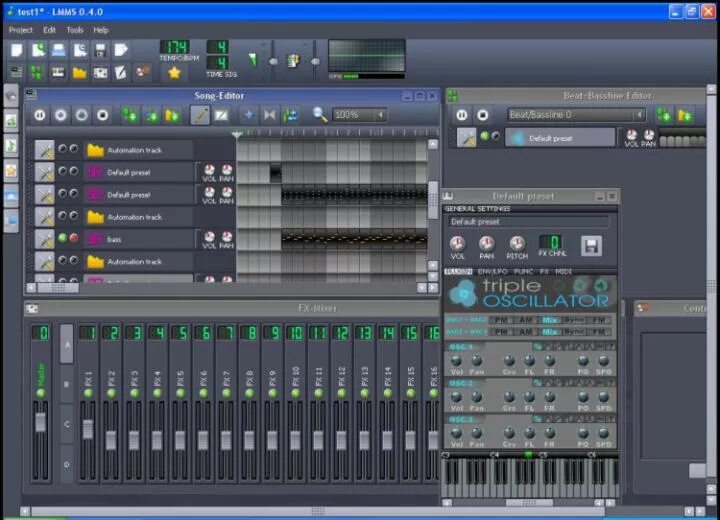720x520 pixels.
Task: Add beat/bassline in Beat+Bassline Editor
Action: 664,115
